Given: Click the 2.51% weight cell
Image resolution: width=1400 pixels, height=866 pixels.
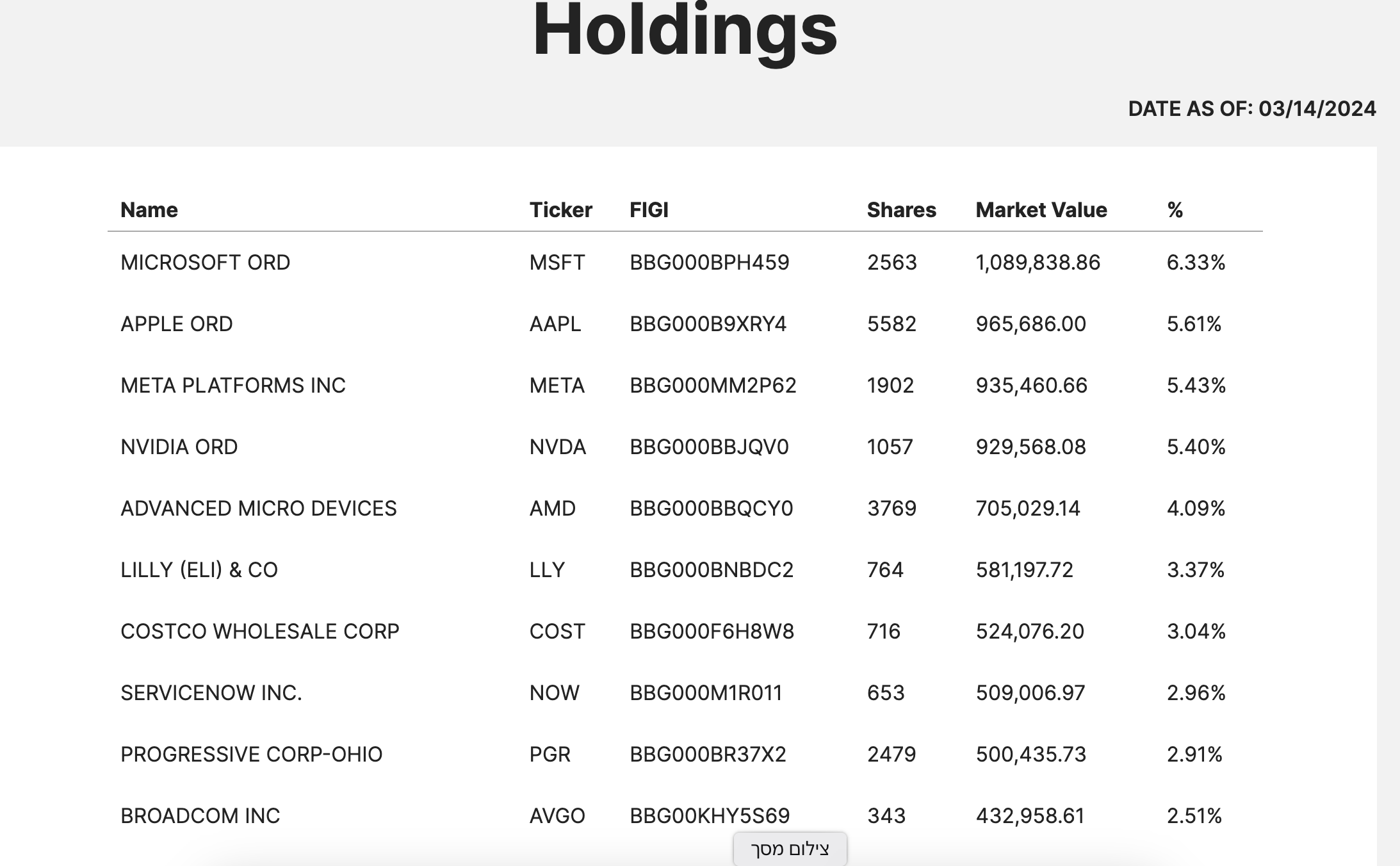Looking at the screenshot, I should (x=1194, y=816).
